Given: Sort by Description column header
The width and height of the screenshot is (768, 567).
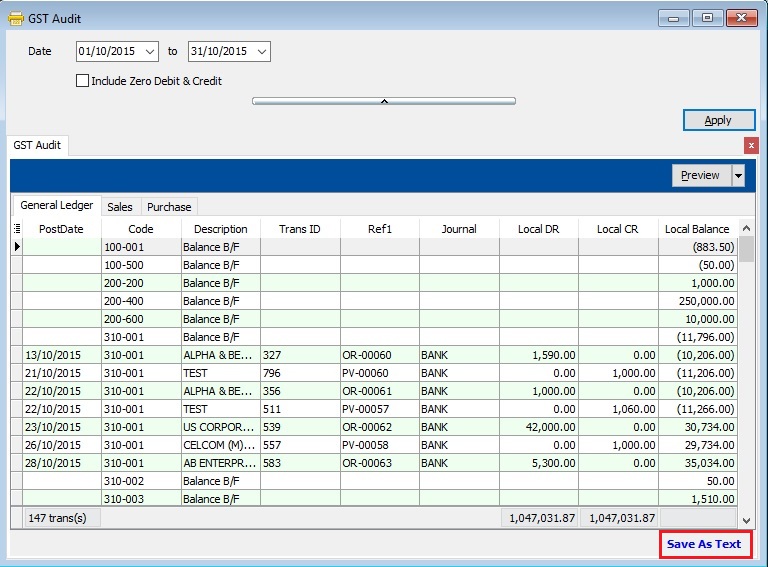Looking at the screenshot, I should [220, 229].
